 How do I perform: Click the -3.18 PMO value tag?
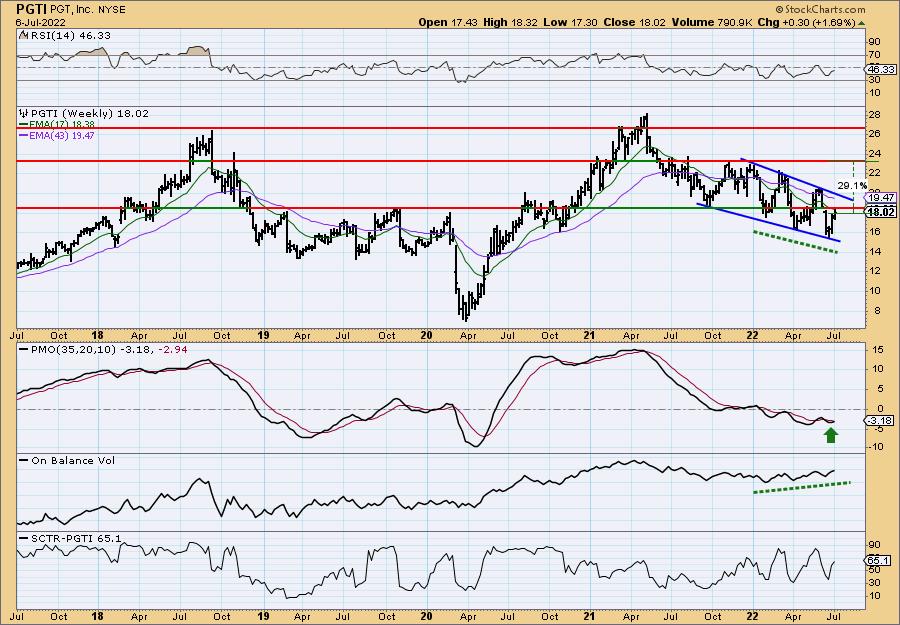(880, 421)
